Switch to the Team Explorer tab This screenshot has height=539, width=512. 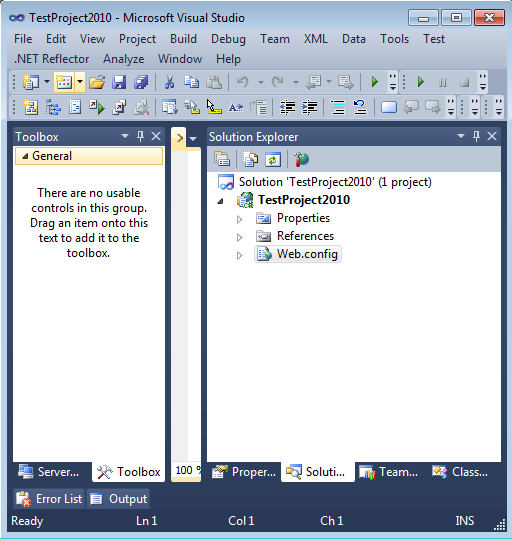pos(389,472)
